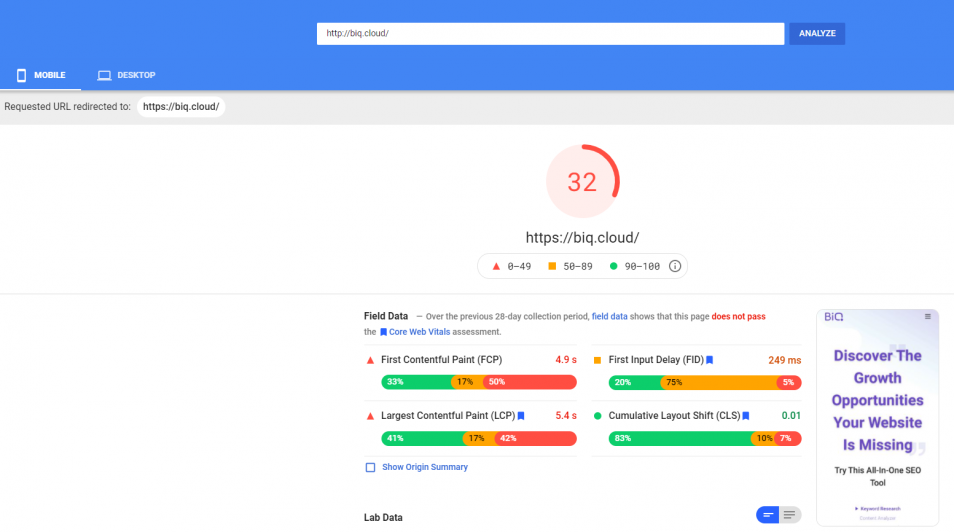Click the FID distribution bar
954x532 pixels.
(705, 382)
